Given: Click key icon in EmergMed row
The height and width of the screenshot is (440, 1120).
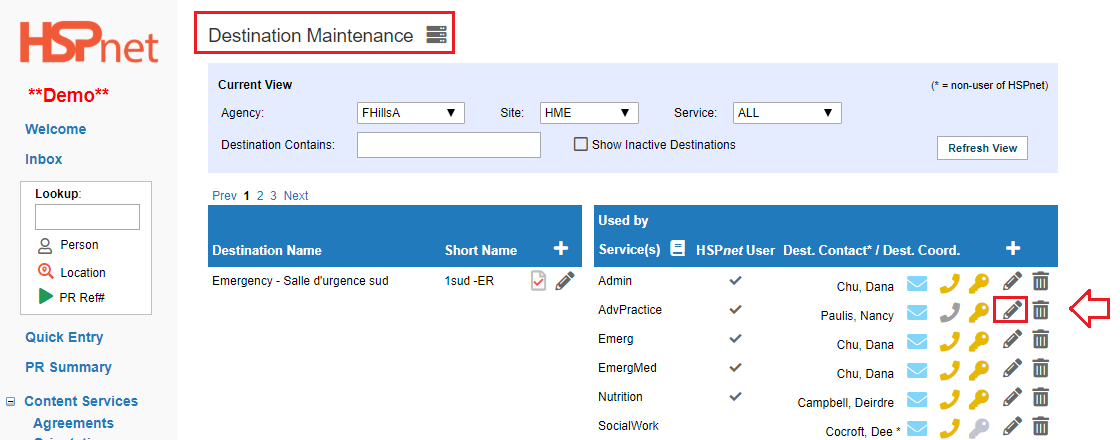Looking at the screenshot, I should 979,371.
